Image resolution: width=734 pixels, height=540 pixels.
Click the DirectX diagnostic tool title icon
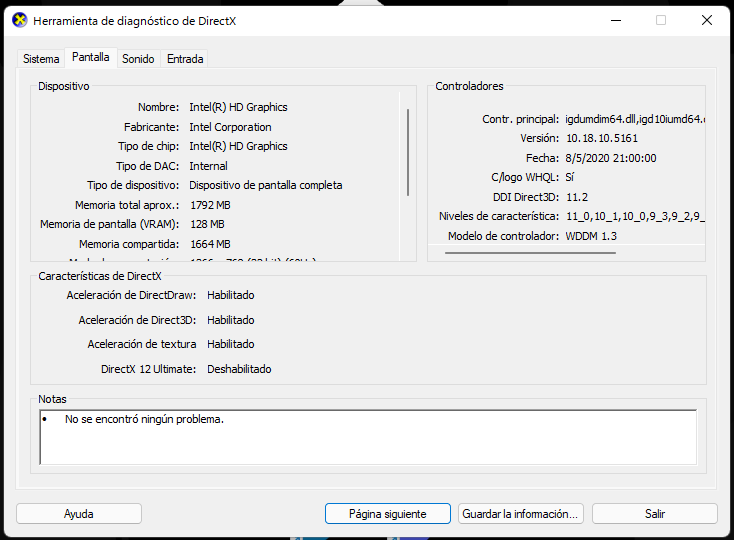[x=19, y=20]
